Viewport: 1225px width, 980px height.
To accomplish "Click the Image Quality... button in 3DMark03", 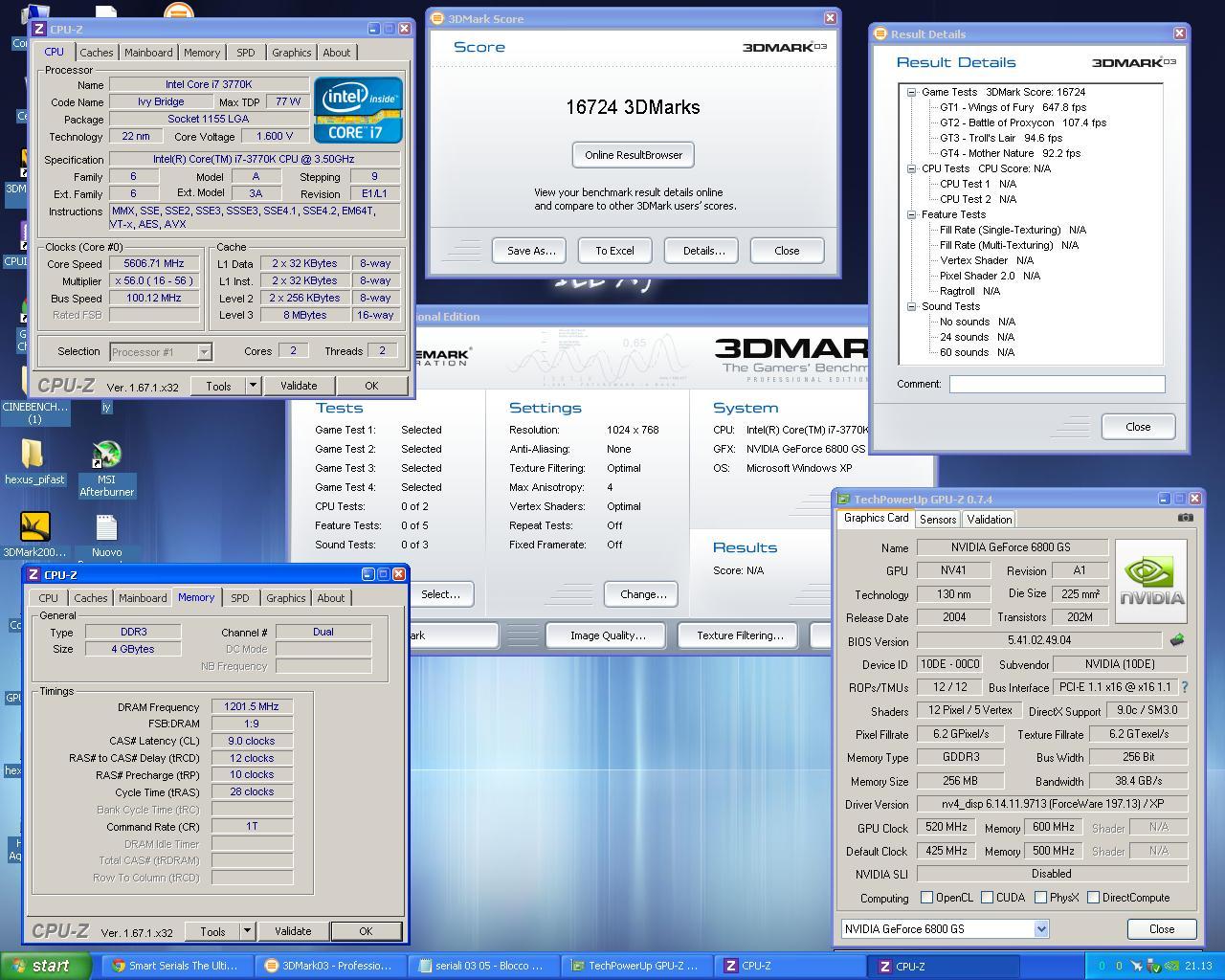I will tap(608, 635).
